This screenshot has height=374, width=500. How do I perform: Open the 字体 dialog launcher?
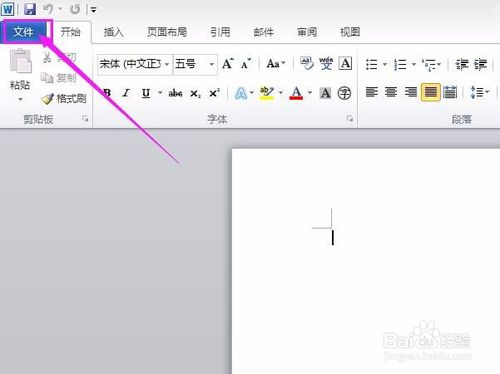click(350, 119)
